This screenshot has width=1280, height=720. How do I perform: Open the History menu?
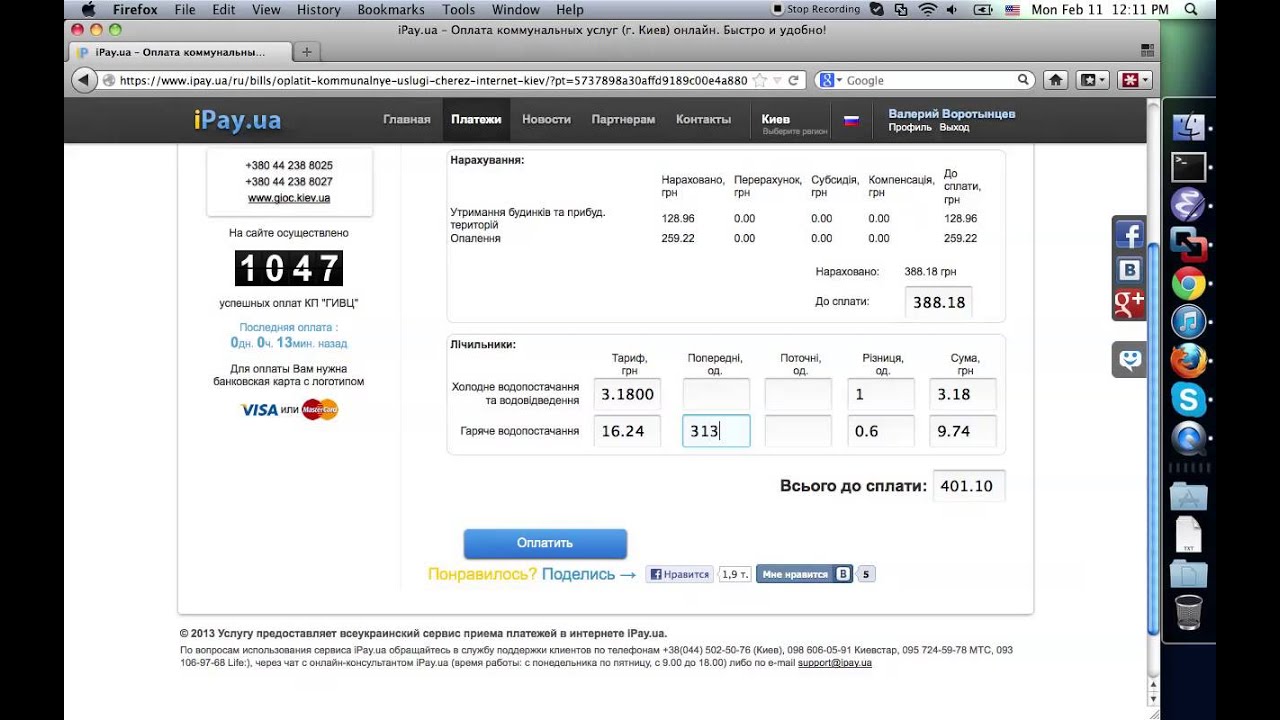point(319,9)
